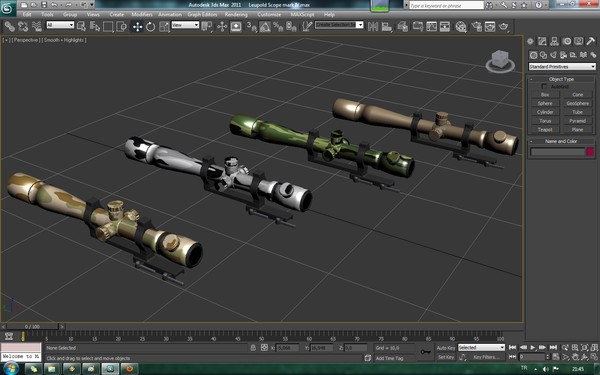The image size is (600, 375).
Task: Click the ViewCube in viewport
Action: 500,61
